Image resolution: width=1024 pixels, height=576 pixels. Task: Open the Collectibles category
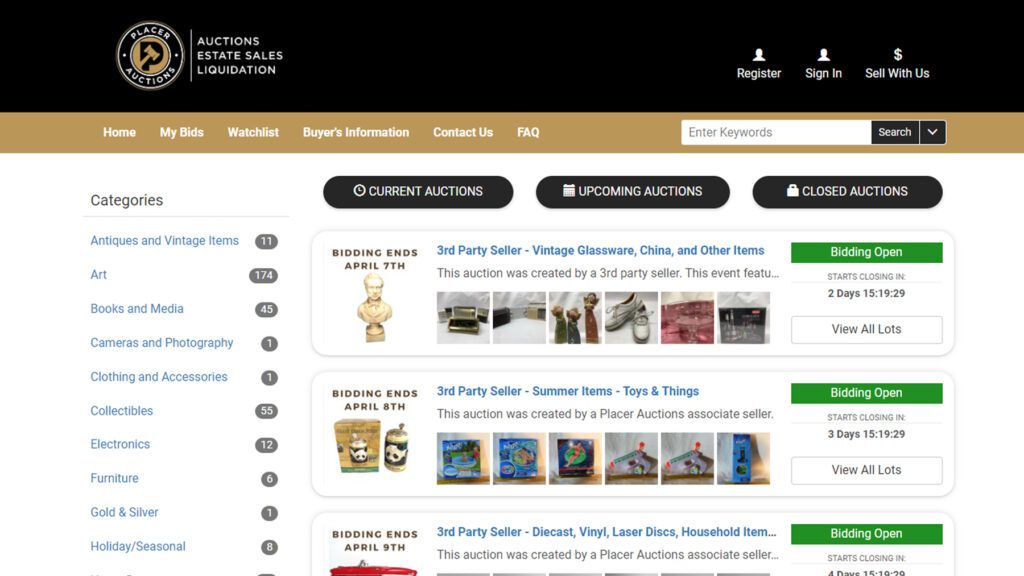[121, 410]
